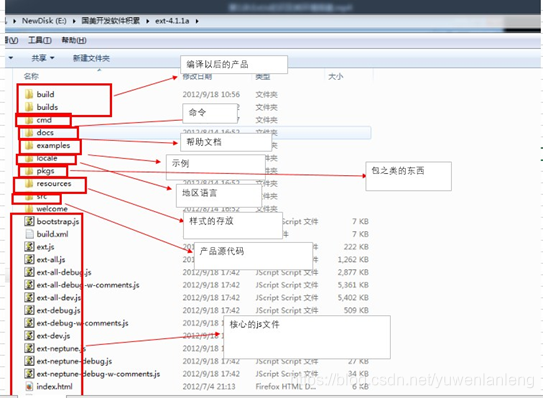The image size is (543, 398).
Task: Select the cmd folder icon
Action: tap(29, 120)
